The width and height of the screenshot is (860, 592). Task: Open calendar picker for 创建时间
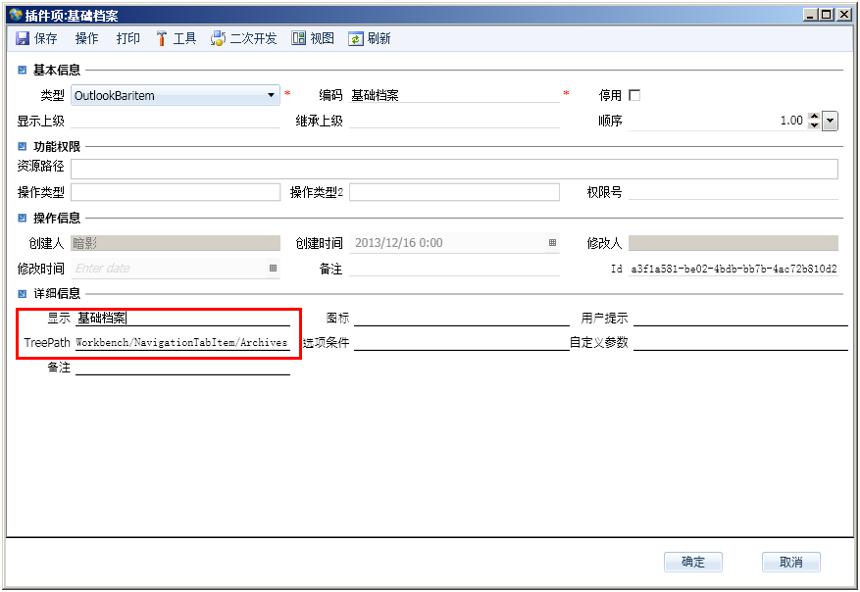tap(552, 243)
